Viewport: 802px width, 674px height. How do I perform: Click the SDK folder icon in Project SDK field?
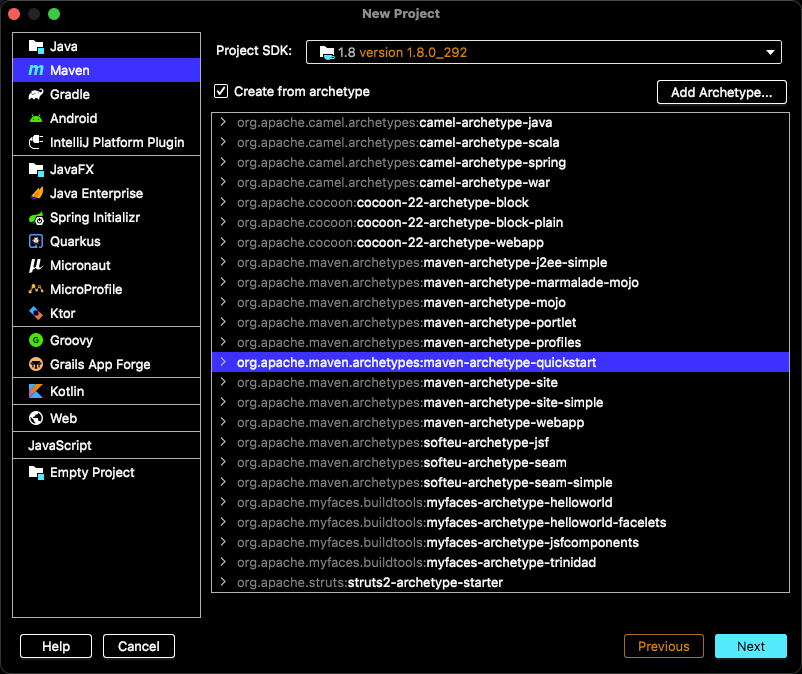tap(327, 52)
